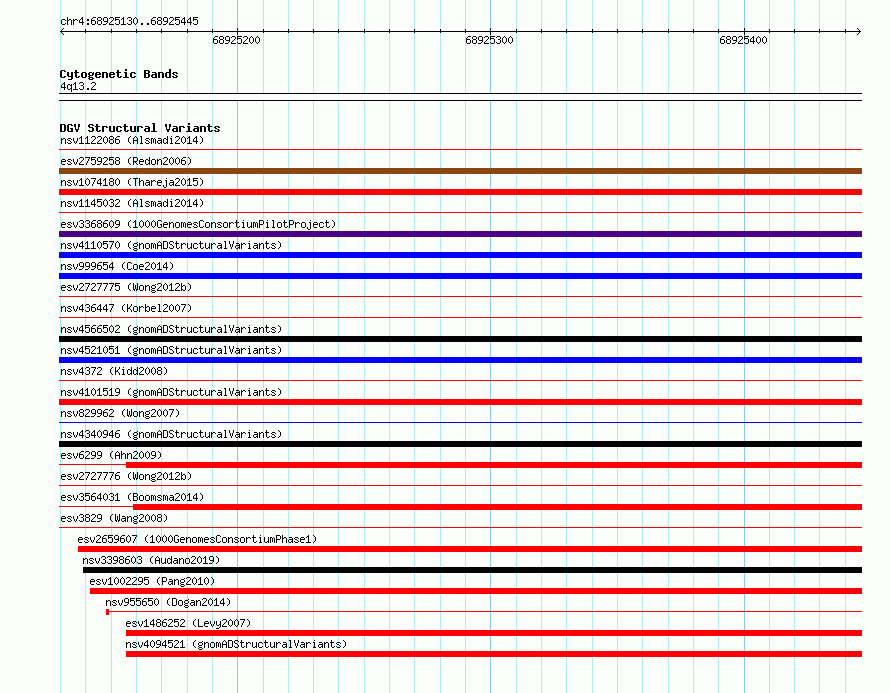Click the nsv4372 (Kidd2008) label

pos(114,371)
